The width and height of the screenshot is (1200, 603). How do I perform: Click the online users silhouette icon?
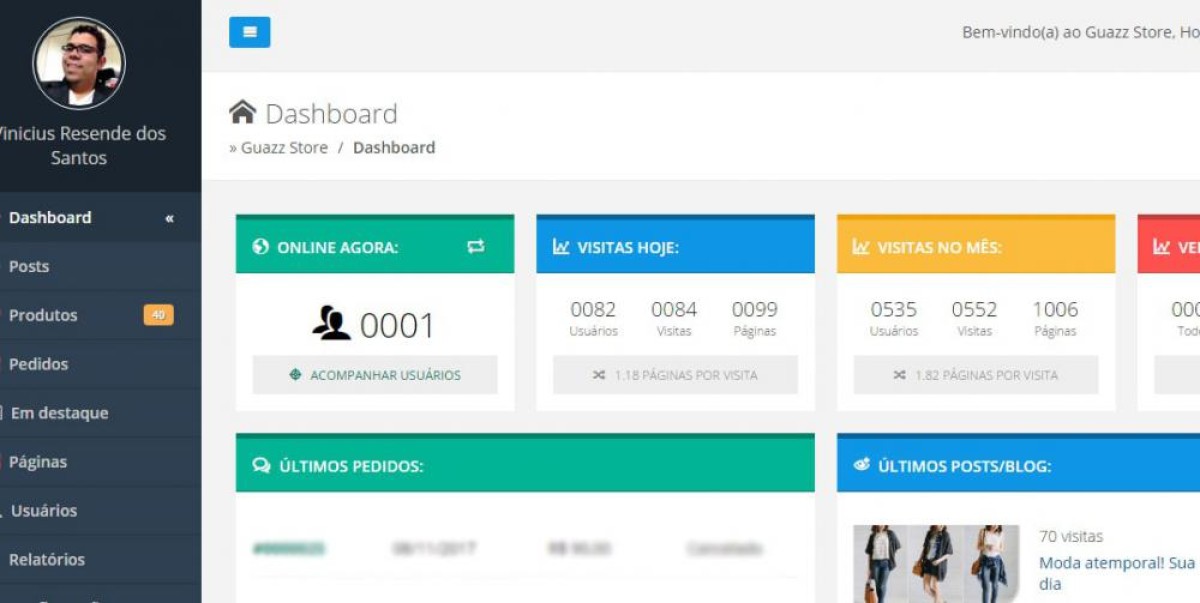pos(331,324)
